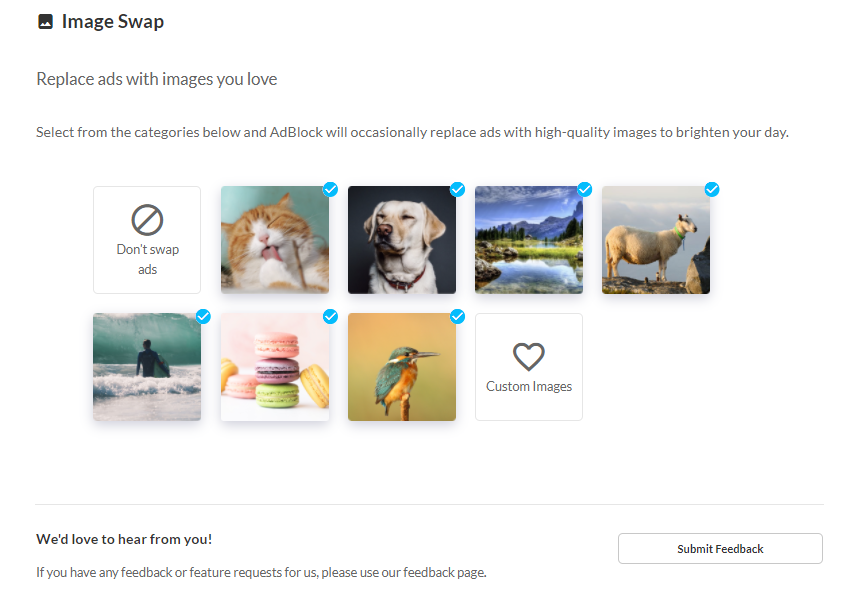Select the orange cat image category
Screen dimensions: 860x595
275,240
